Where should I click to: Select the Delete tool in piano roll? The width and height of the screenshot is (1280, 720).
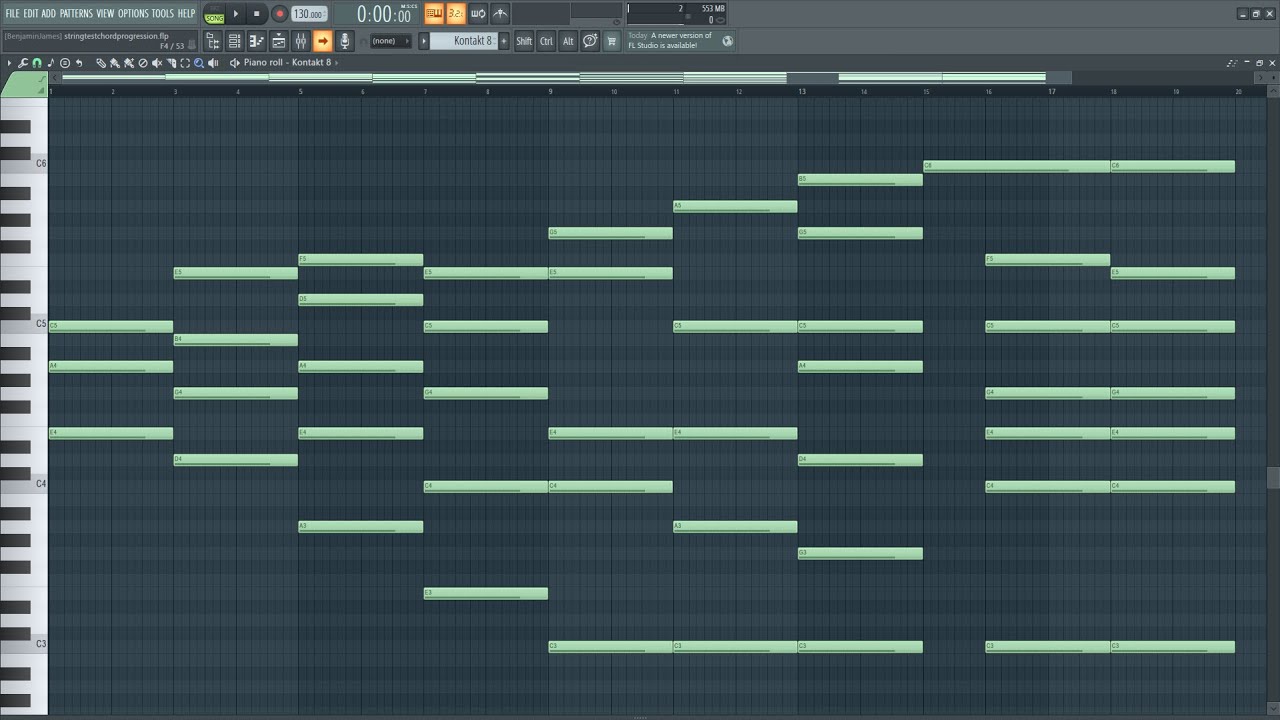[143, 63]
